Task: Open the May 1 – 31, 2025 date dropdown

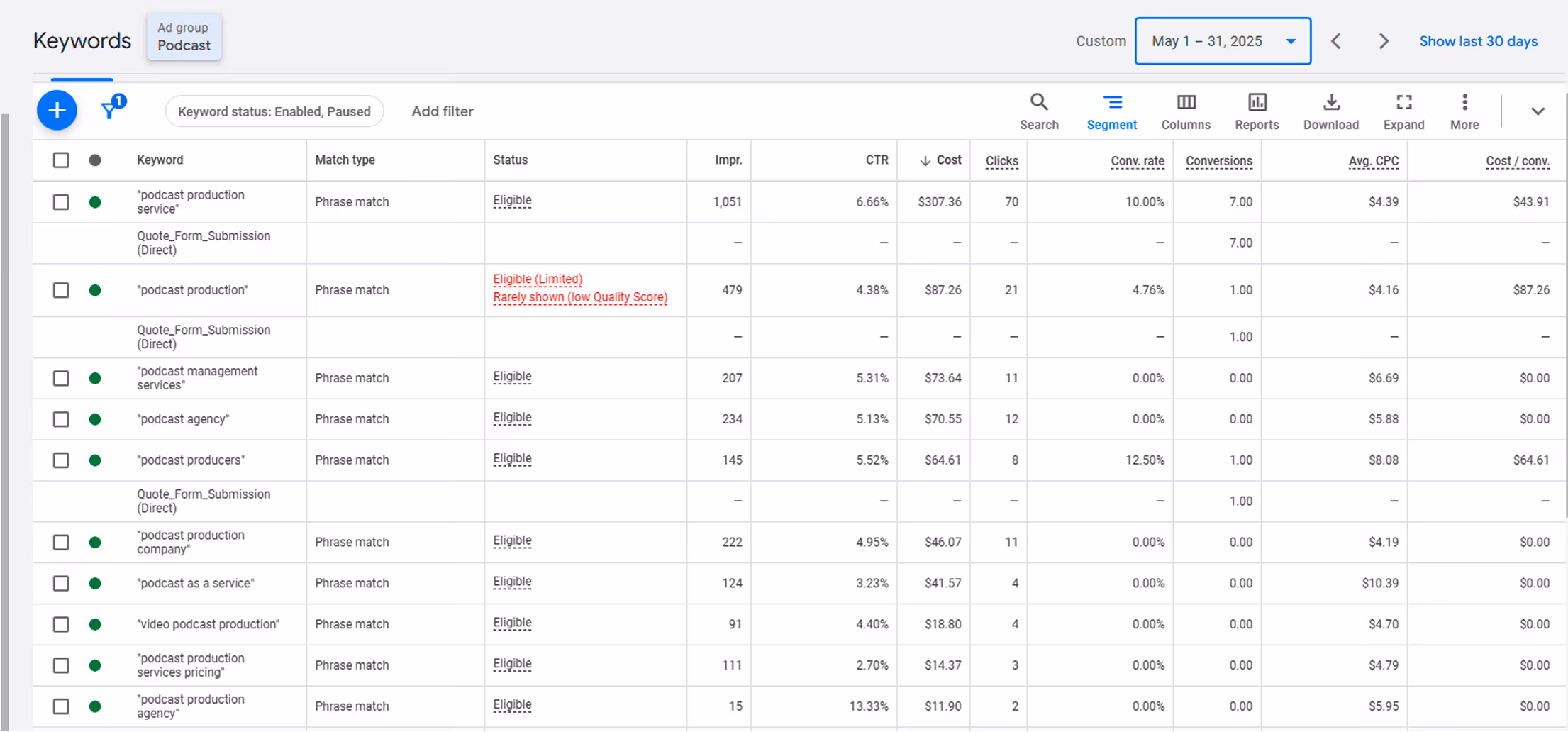Action: tap(1223, 41)
